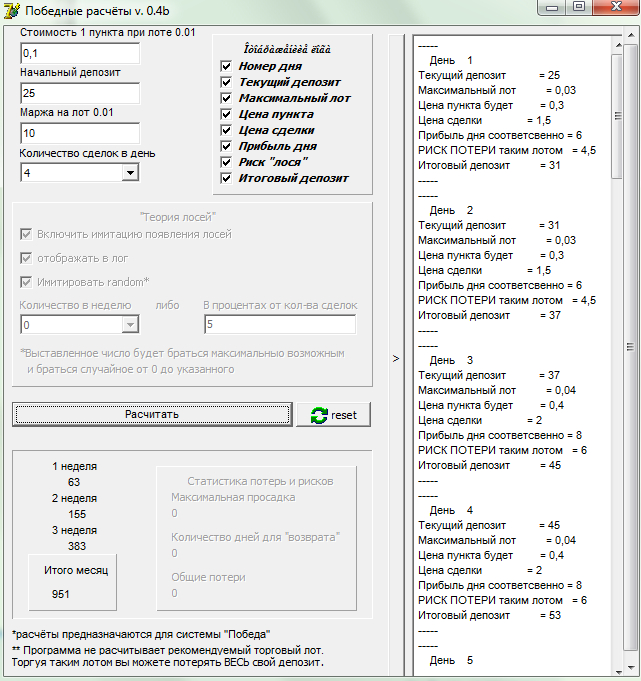Viewport: 641px width, 681px height.
Task: Click the Маржа на лот 0.01 field
Action: click(x=80, y=133)
